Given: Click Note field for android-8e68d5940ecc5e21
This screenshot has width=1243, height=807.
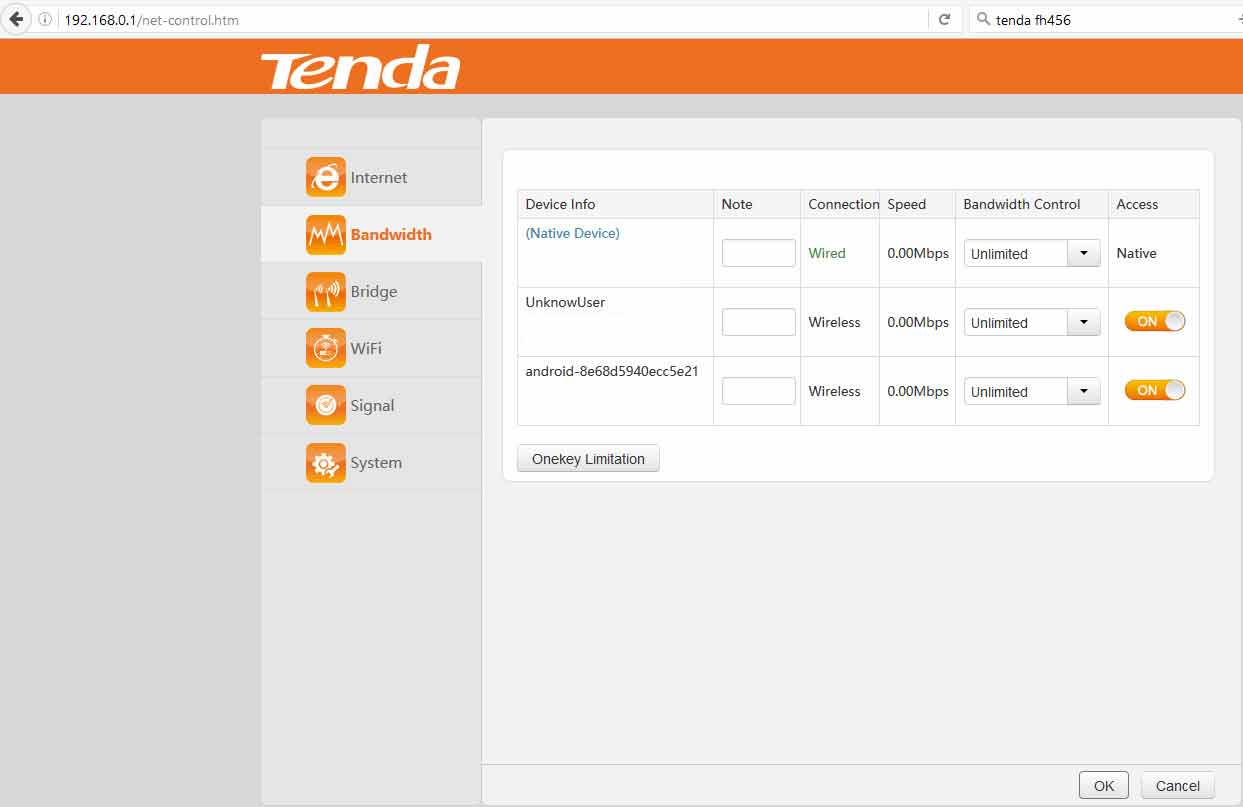Looking at the screenshot, I should [x=759, y=391].
